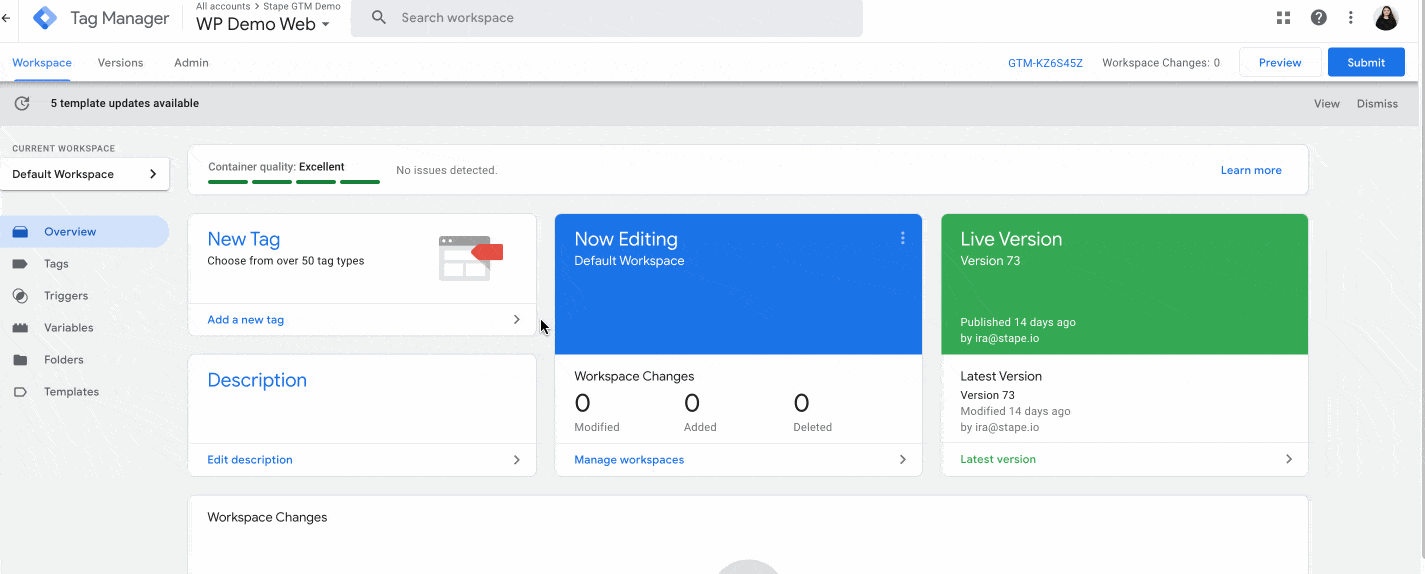Image resolution: width=1425 pixels, height=574 pixels.
Task: Click the user profile avatar
Action: (1386, 18)
